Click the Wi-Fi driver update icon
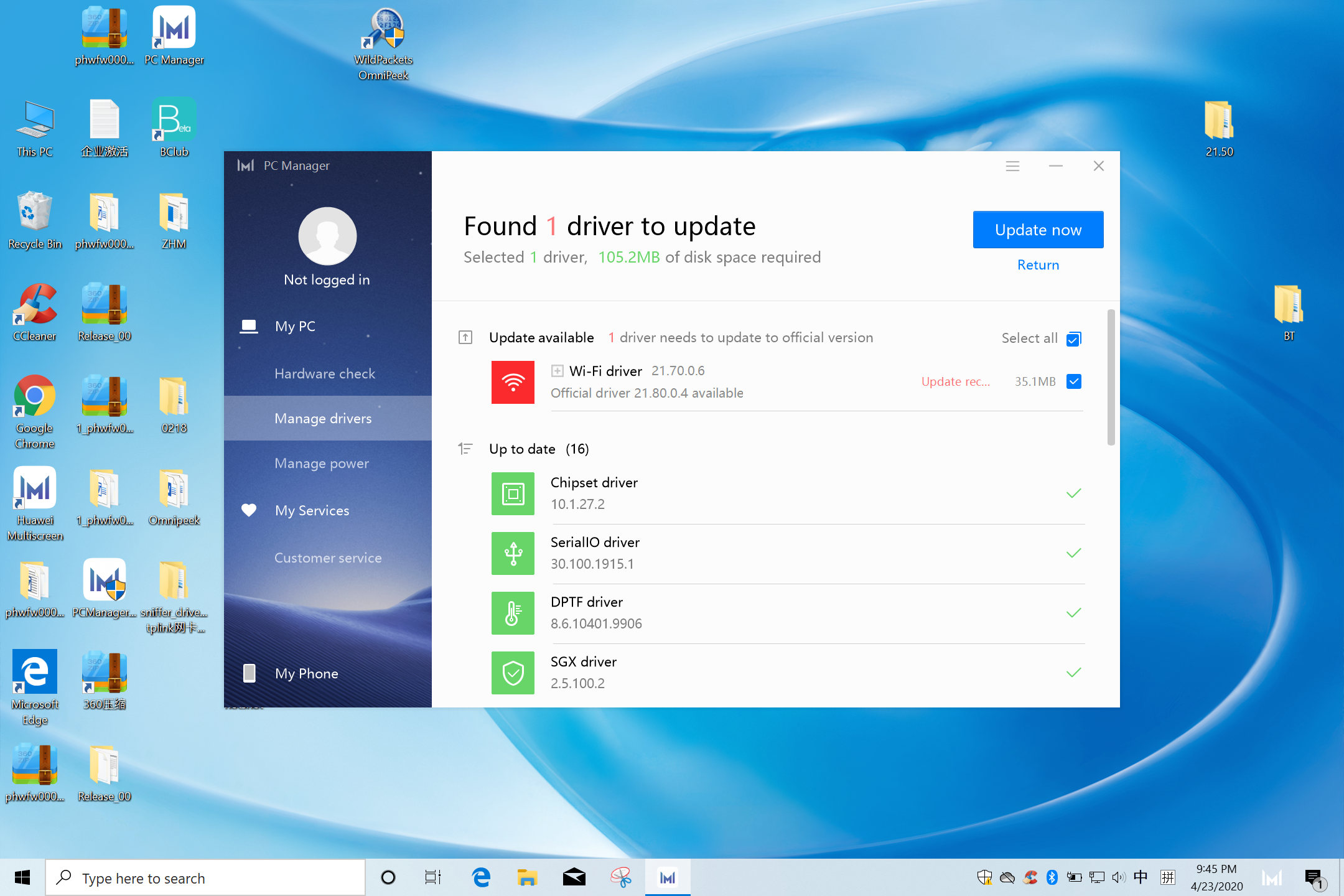Screen dimensions: 1344x896 (x=514, y=382)
